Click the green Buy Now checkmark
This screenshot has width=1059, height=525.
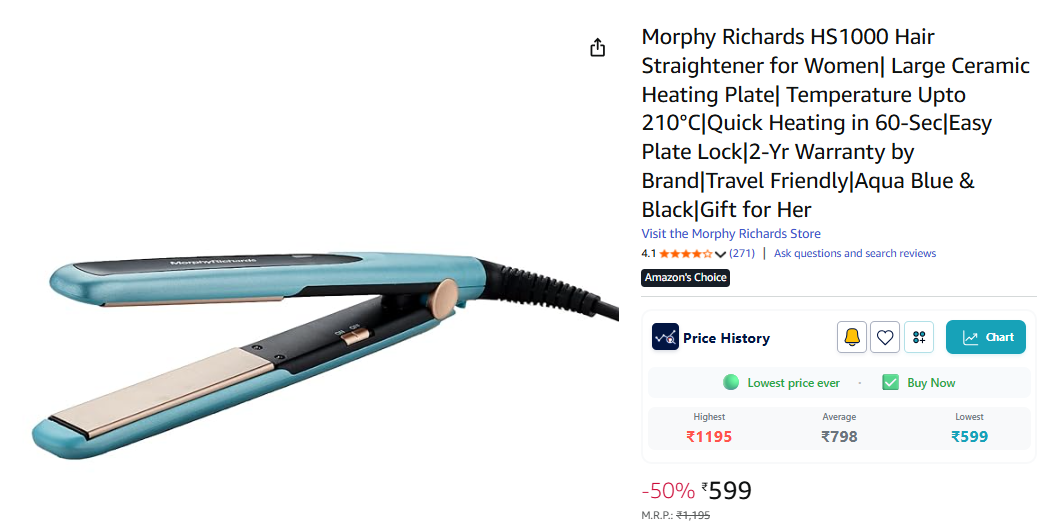tap(890, 383)
